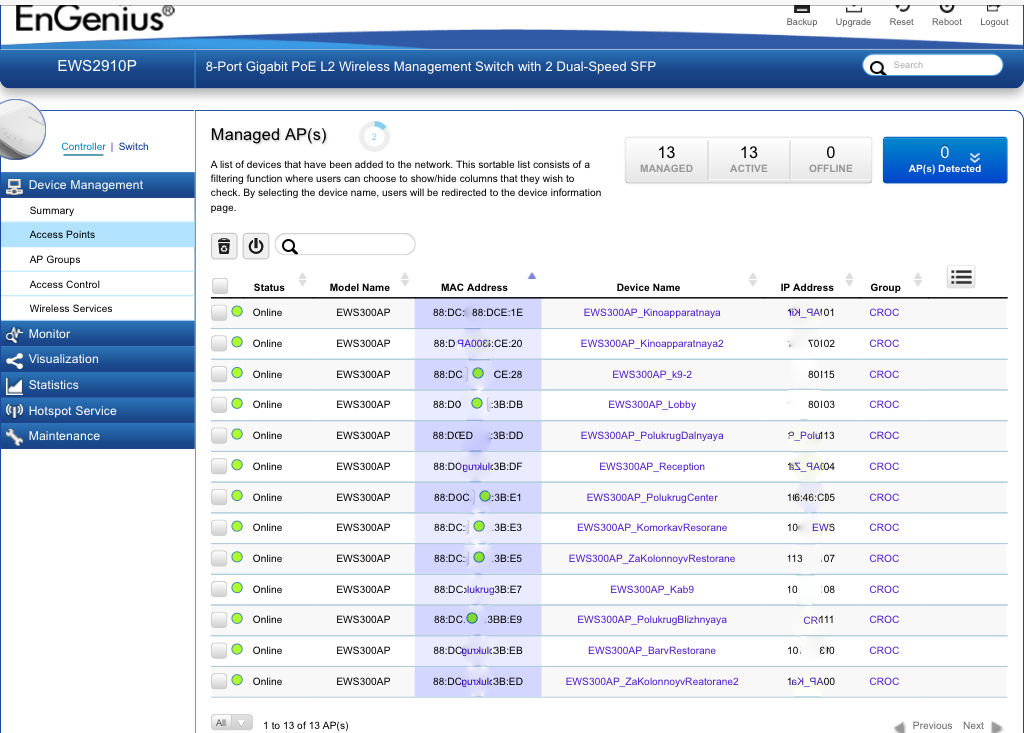The width and height of the screenshot is (1024, 733).
Task: Click the magnifier in top search box
Action: (x=878, y=67)
